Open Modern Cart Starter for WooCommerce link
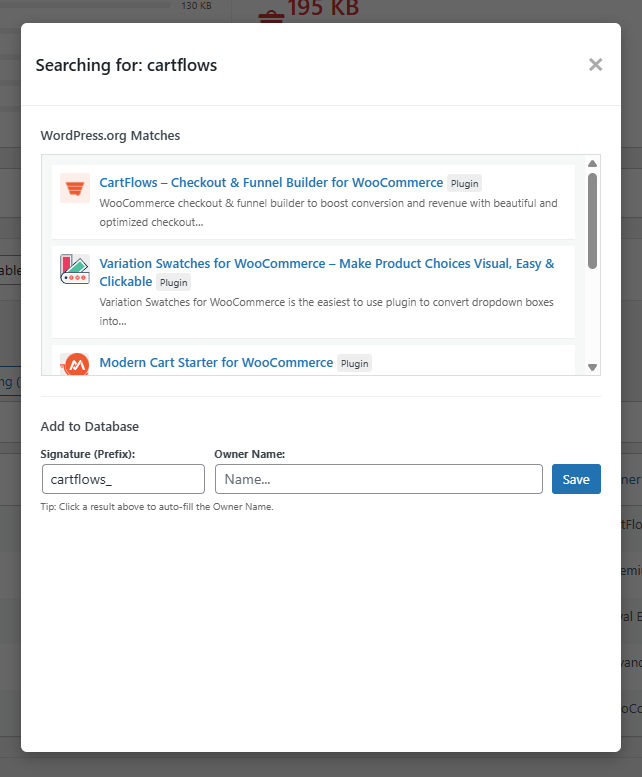Viewport: 642px width, 777px height. [x=216, y=363]
